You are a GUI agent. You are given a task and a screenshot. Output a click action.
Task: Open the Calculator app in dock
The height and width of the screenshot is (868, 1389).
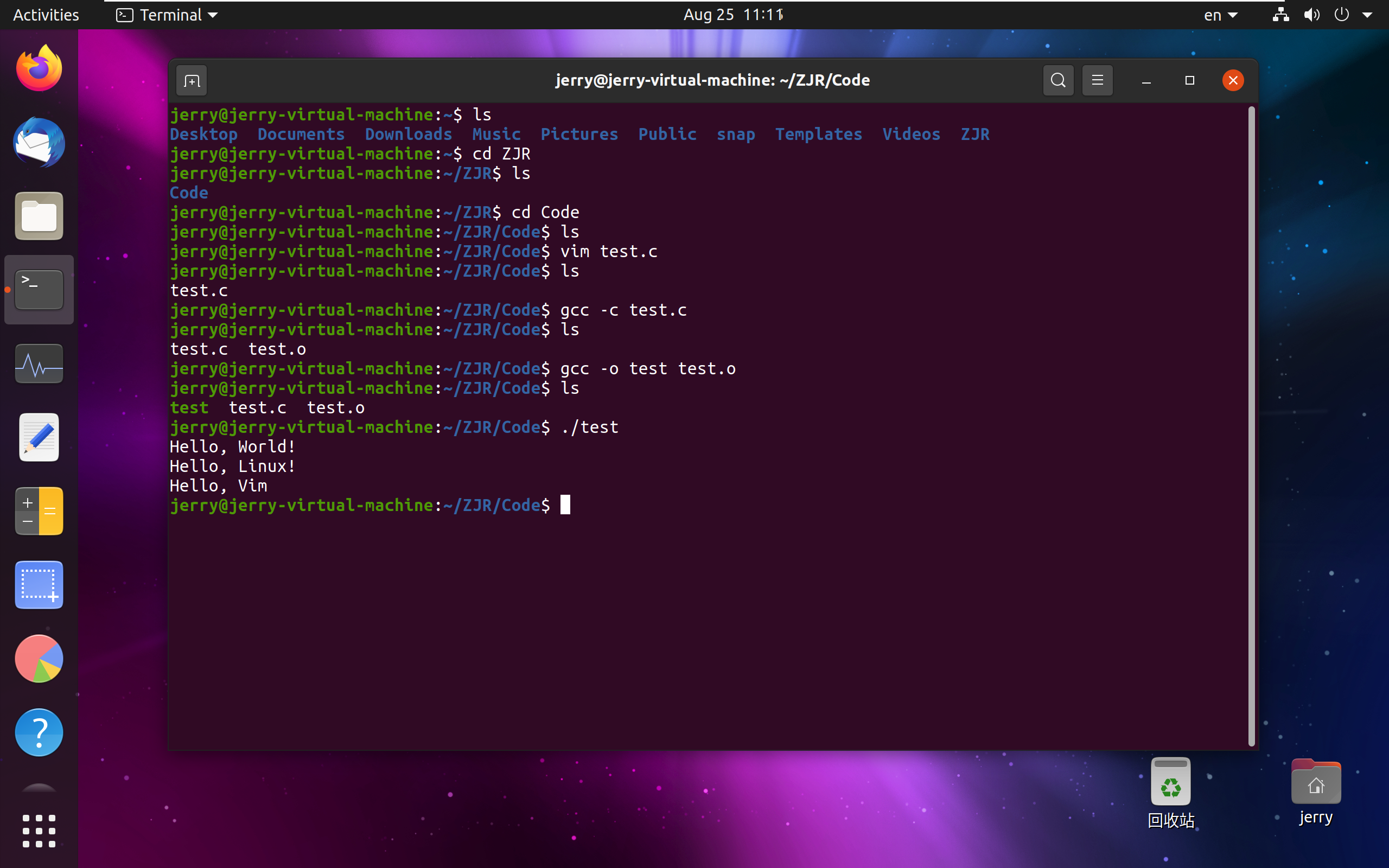tap(39, 511)
